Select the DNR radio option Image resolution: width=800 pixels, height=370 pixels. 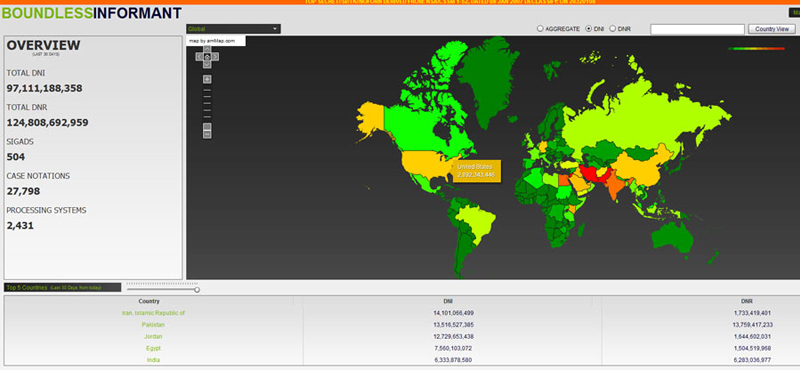(613, 29)
